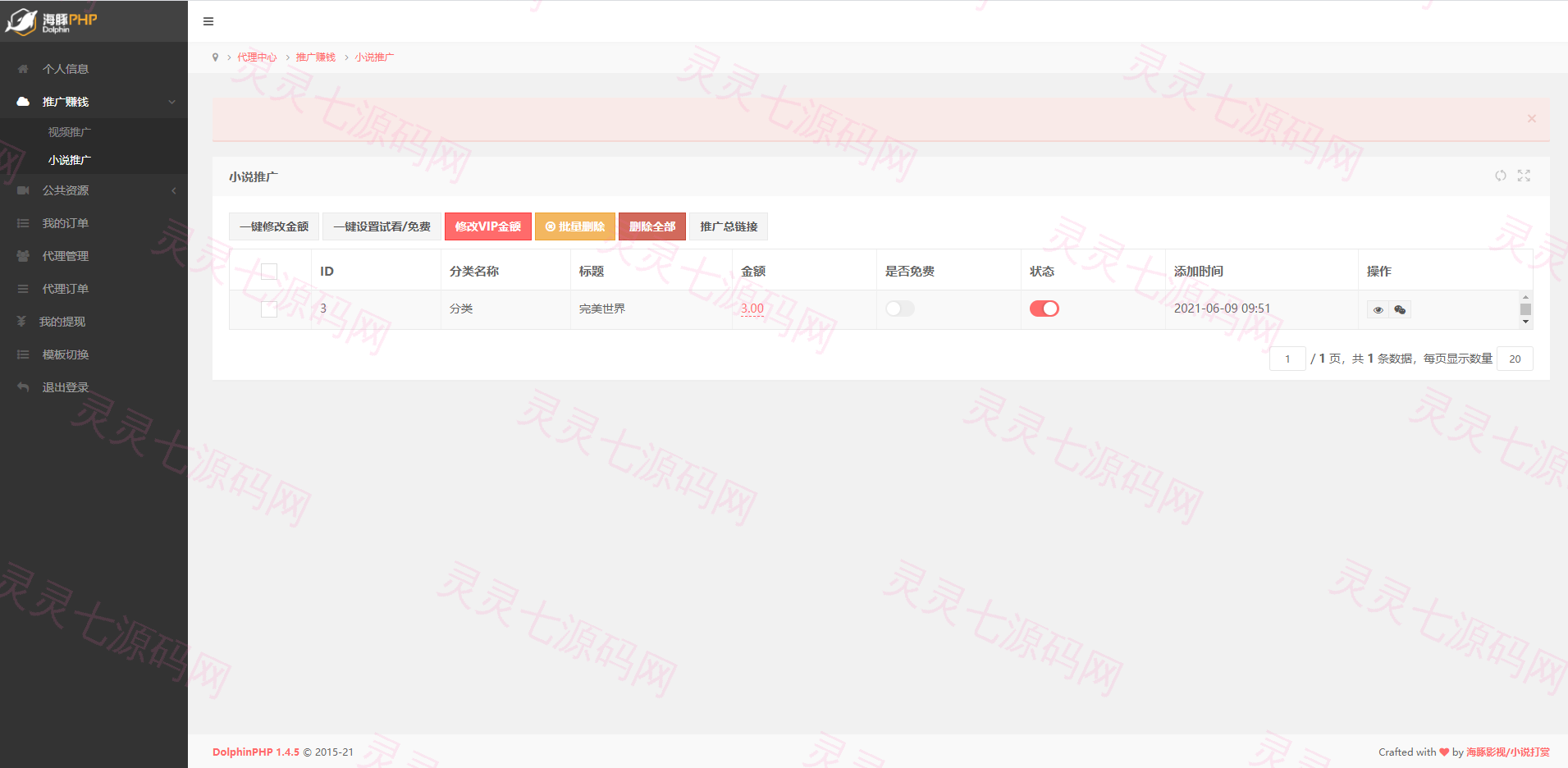The height and width of the screenshot is (768, 1568).
Task: Check the select-all header checkbox
Action: tap(269, 272)
